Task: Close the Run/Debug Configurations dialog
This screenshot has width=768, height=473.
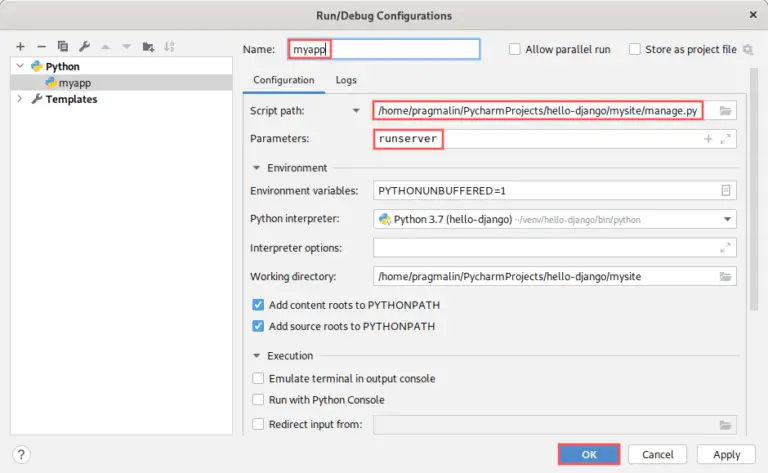Action: [x=753, y=15]
